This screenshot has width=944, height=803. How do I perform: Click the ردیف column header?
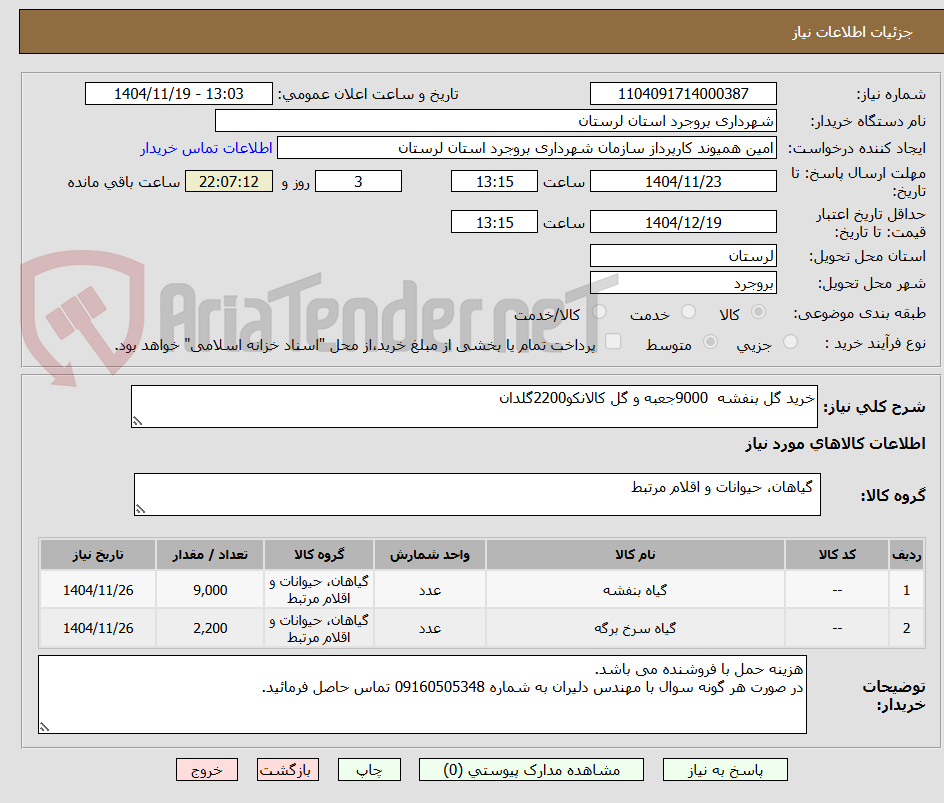pyautogui.click(x=906, y=554)
